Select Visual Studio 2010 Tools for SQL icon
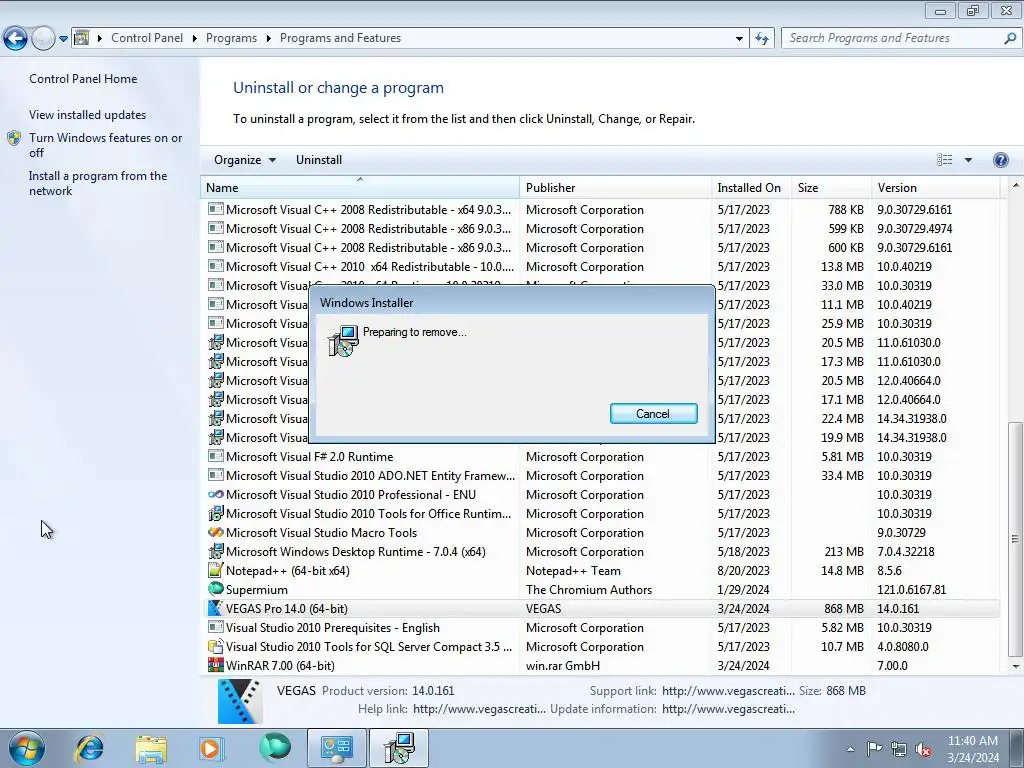Viewport: 1024px width, 768px height. [x=216, y=646]
